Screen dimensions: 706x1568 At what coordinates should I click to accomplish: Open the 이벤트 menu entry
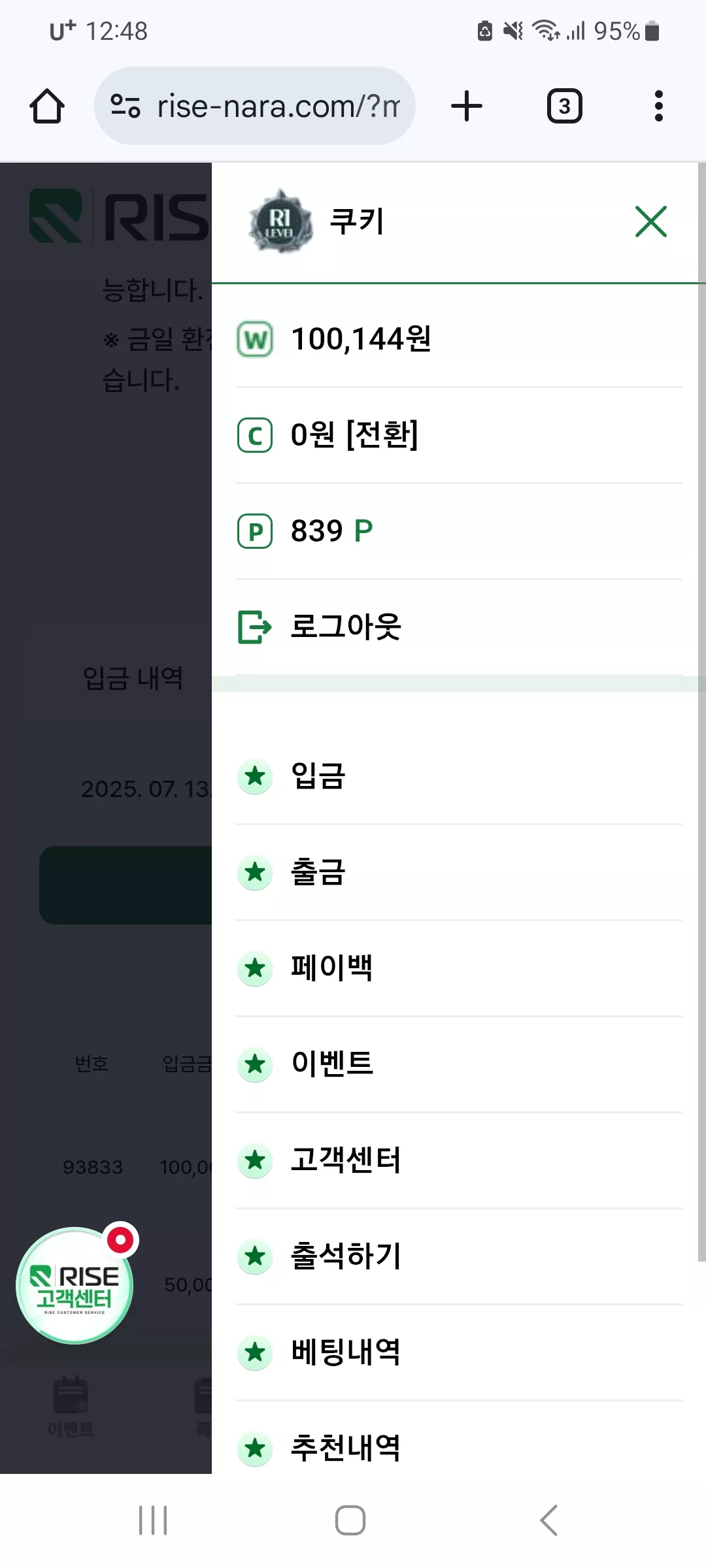[x=459, y=1064]
